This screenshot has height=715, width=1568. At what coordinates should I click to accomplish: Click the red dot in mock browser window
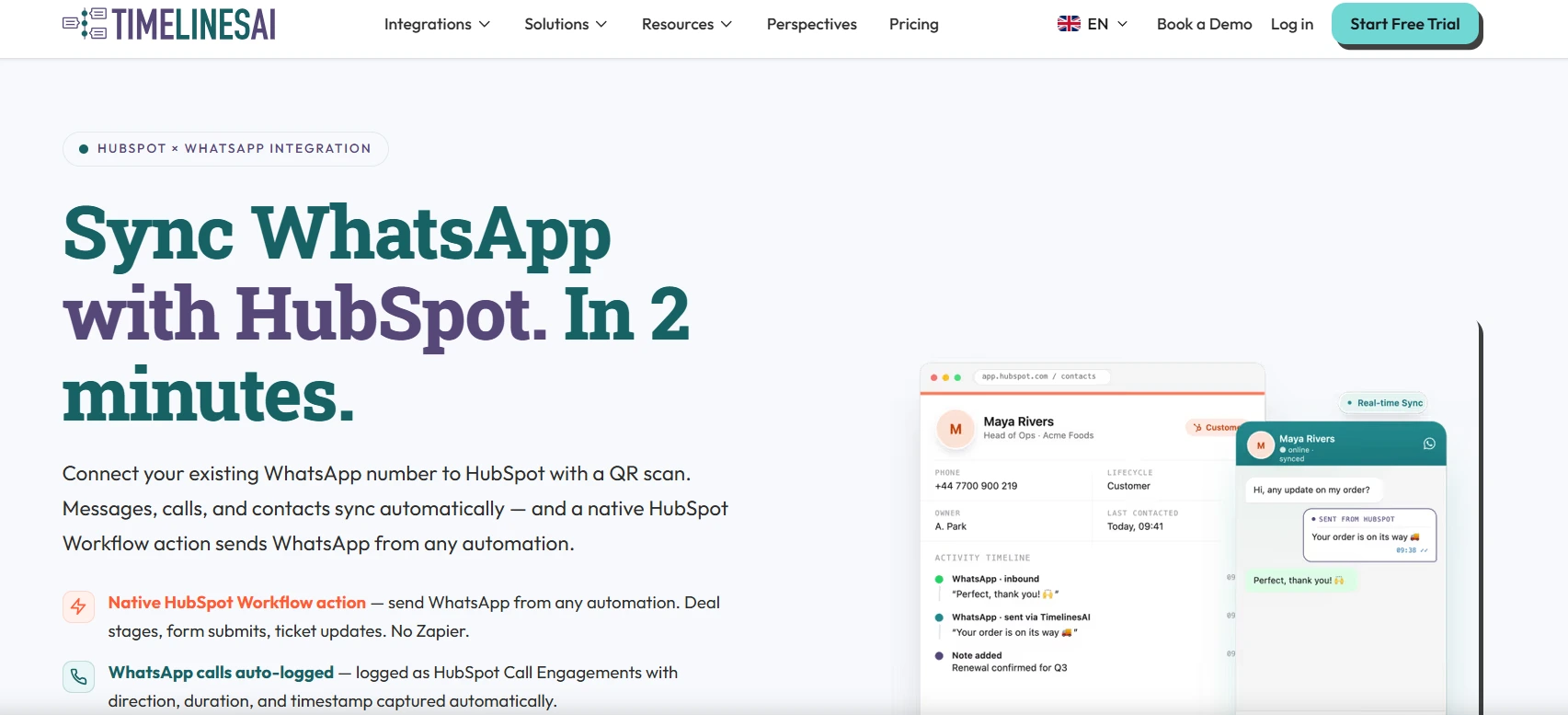click(x=933, y=377)
